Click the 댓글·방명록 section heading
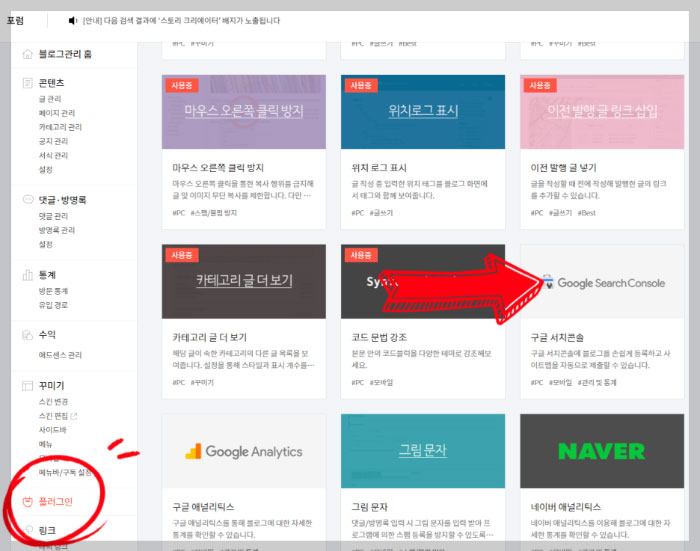This screenshot has height=551, width=700. tap(62, 200)
